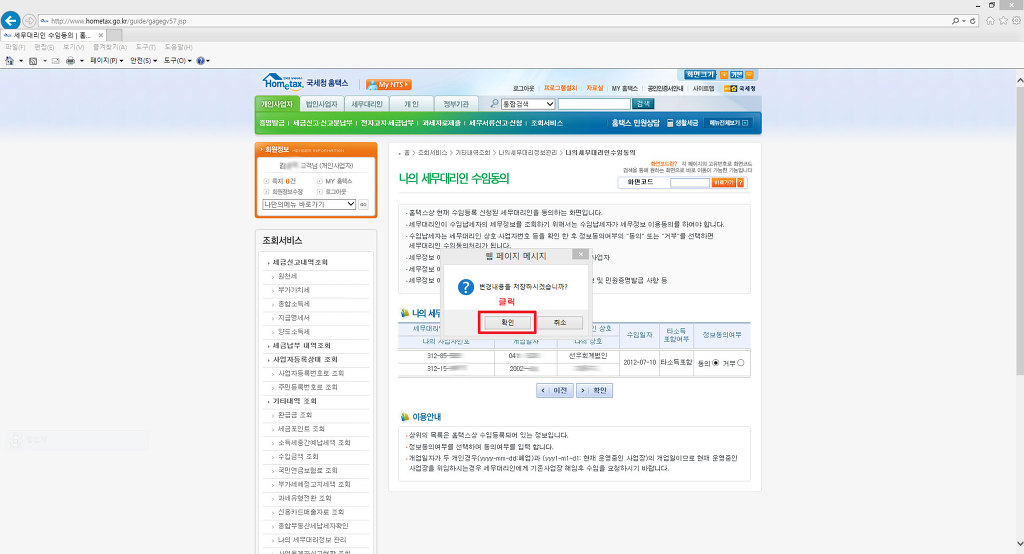This screenshot has height=554, width=1024.
Task: Click the 사이트맵 link
Action: pyautogui.click(x=703, y=88)
